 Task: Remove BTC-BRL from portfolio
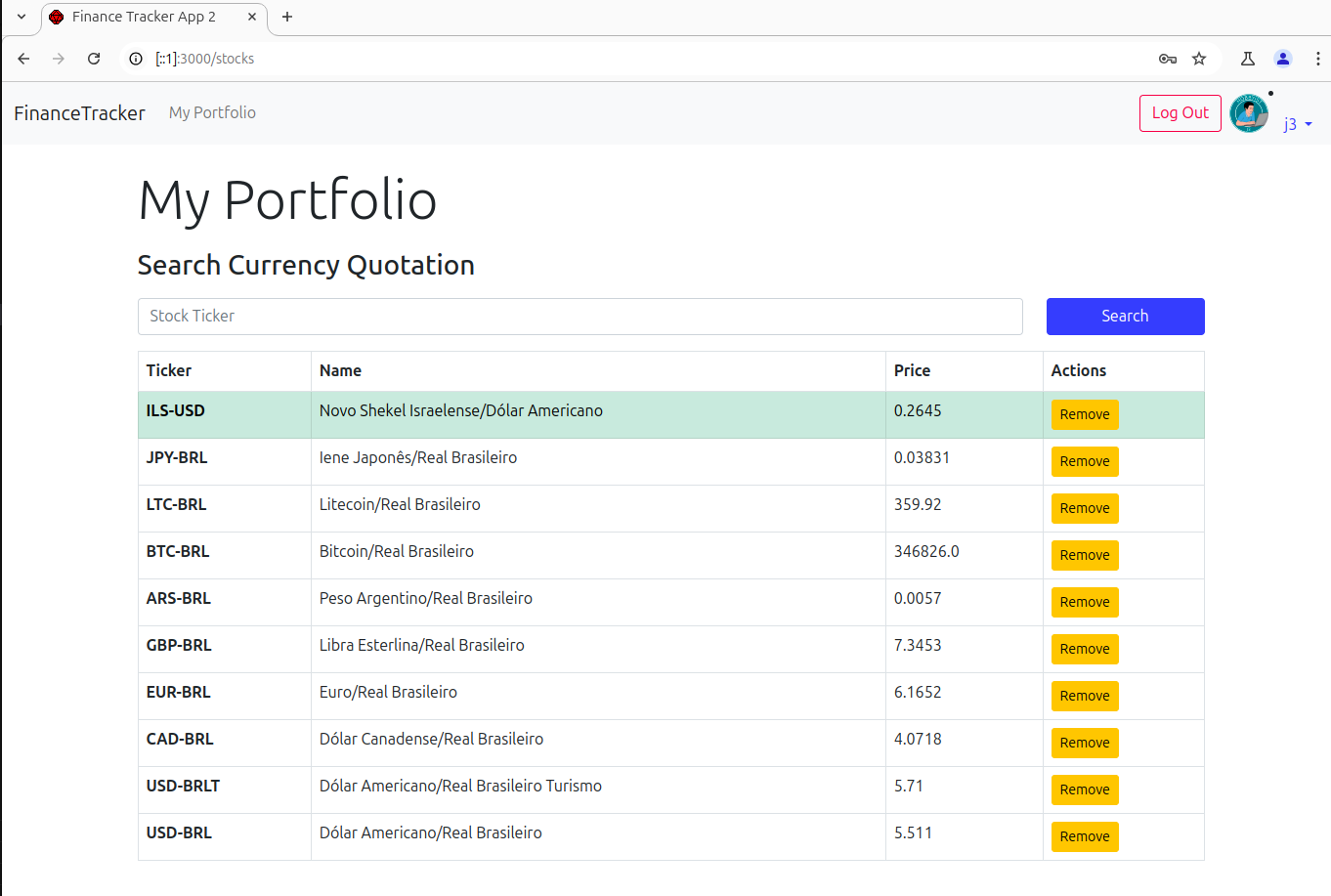pyautogui.click(x=1085, y=555)
